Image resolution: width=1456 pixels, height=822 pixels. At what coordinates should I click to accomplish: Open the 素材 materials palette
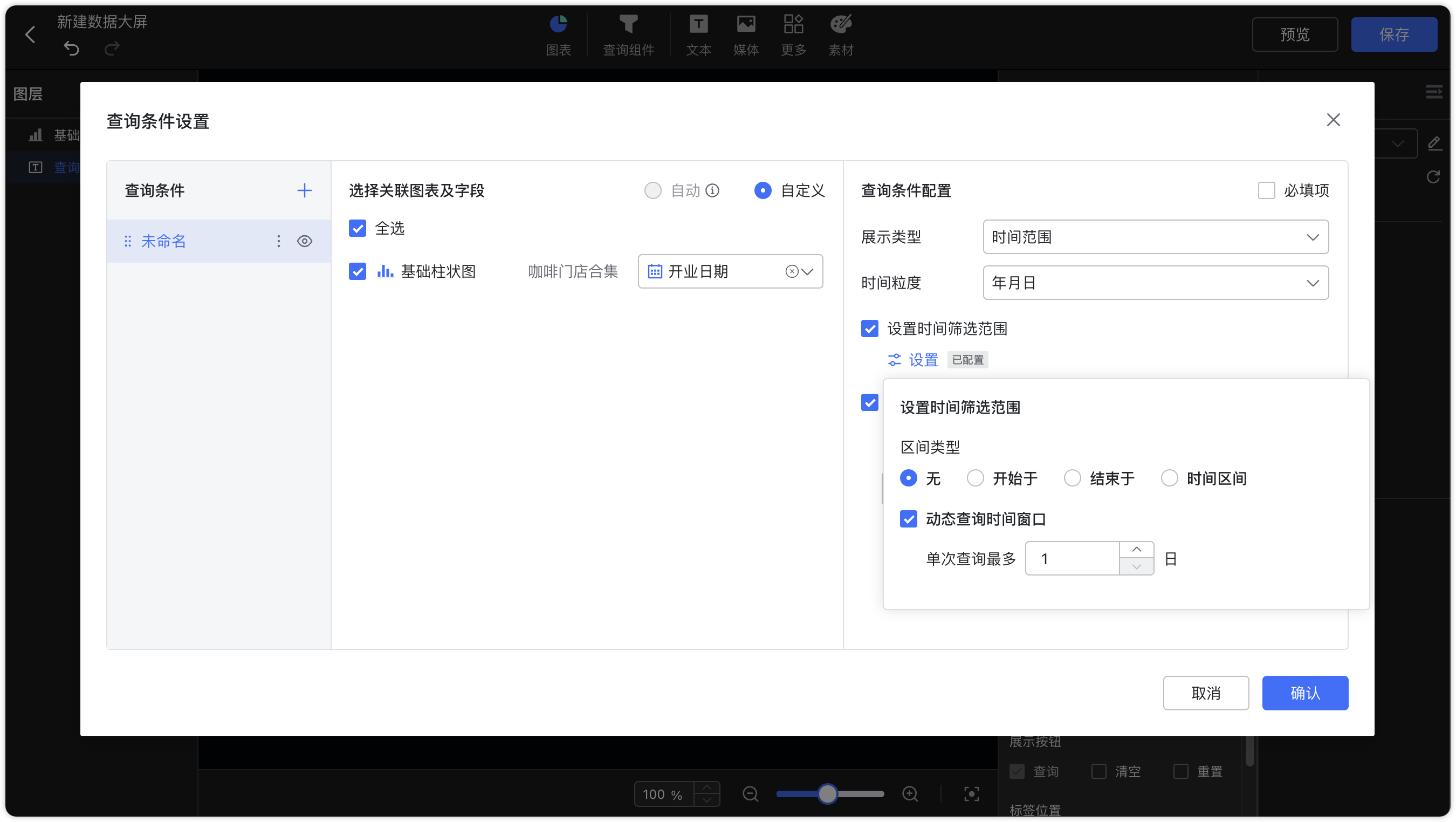[x=841, y=35]
